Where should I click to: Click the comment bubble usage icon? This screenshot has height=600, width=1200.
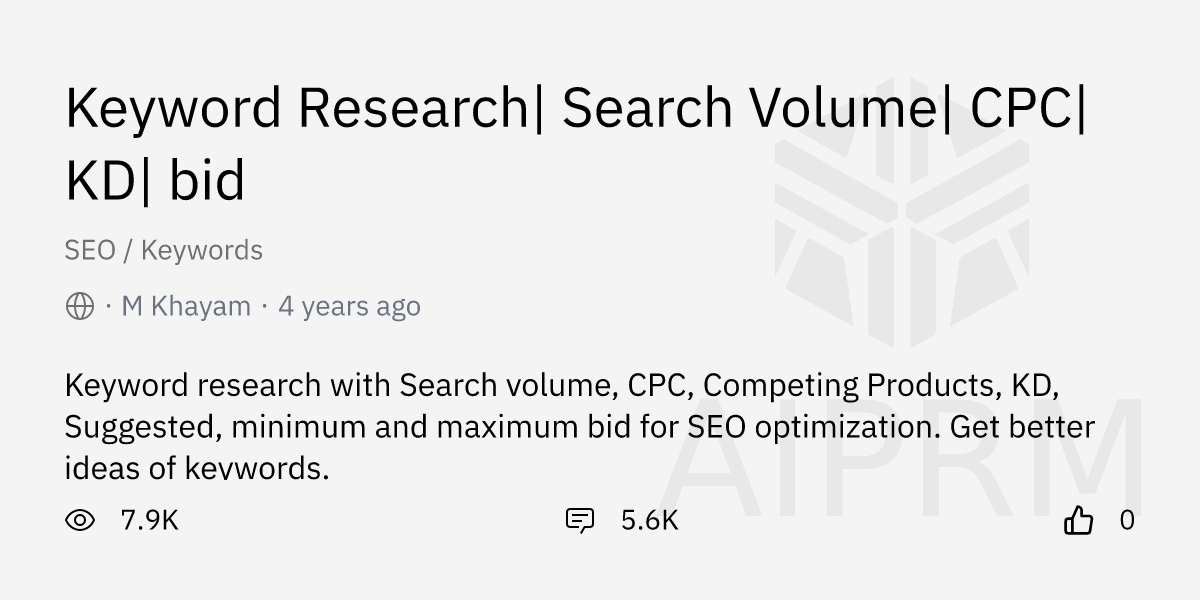[x=580, y=520]
